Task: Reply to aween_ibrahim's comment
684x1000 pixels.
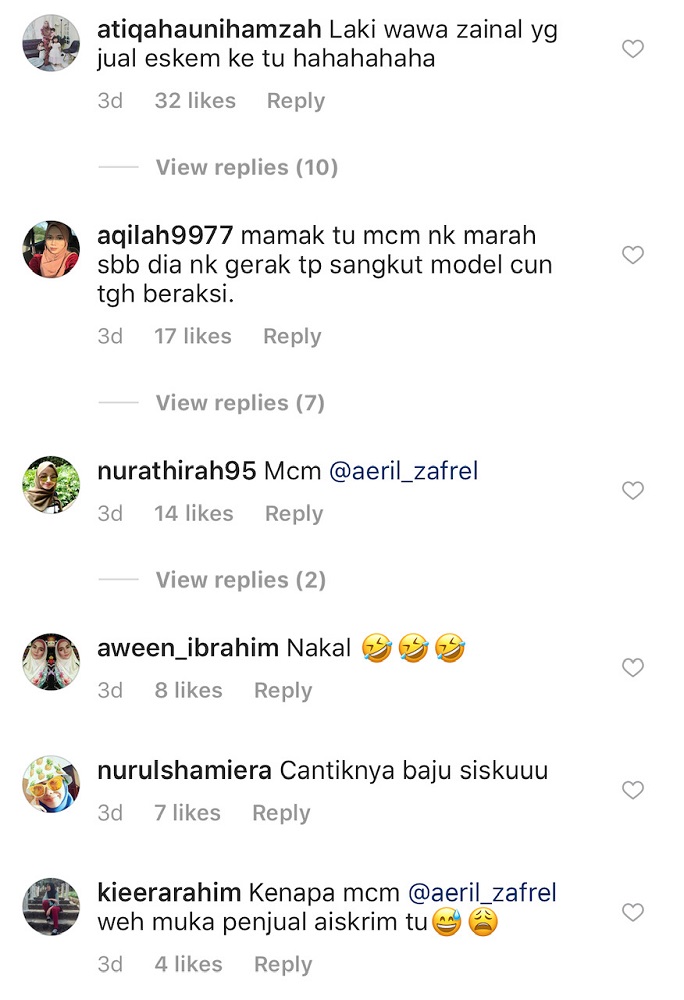Action: point(283,690)
